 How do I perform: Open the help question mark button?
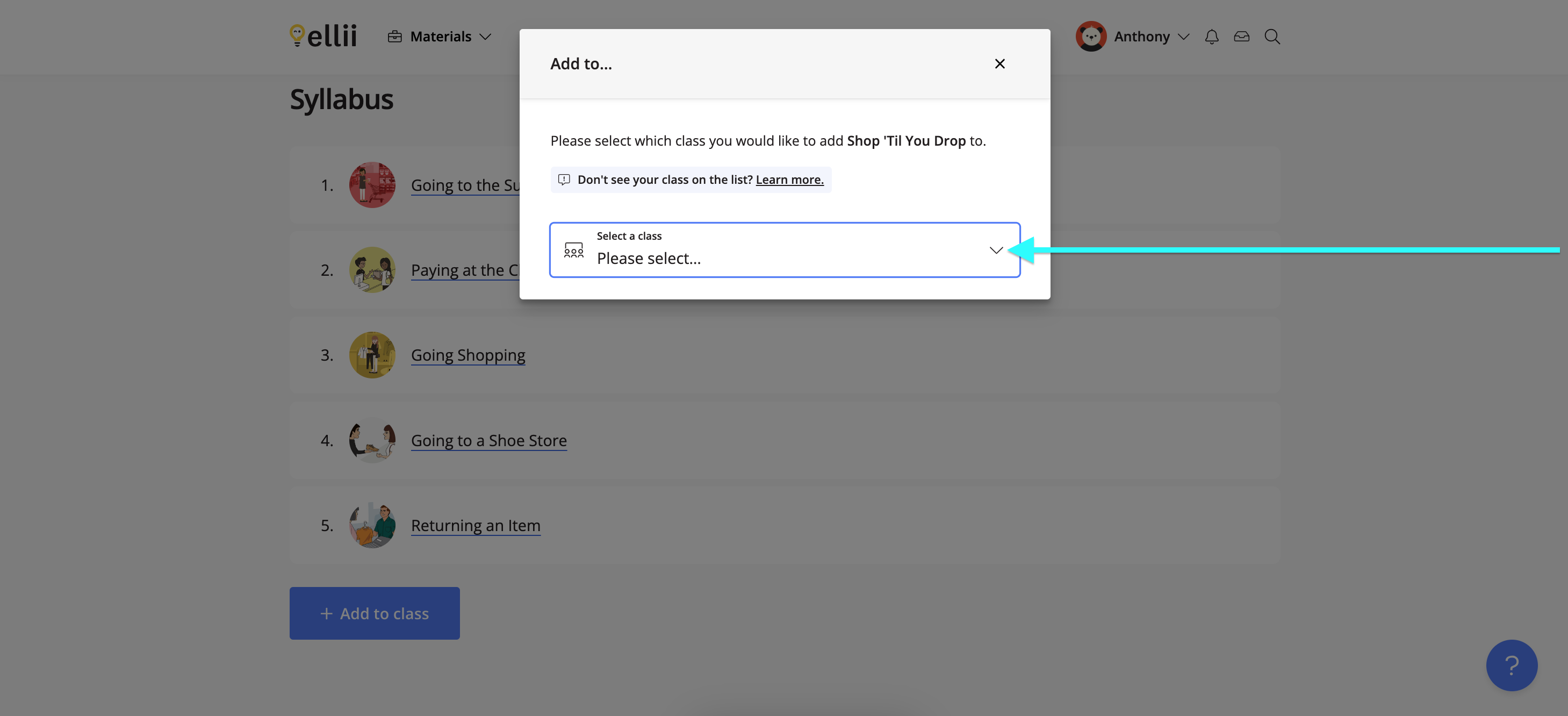[1512, 665]
